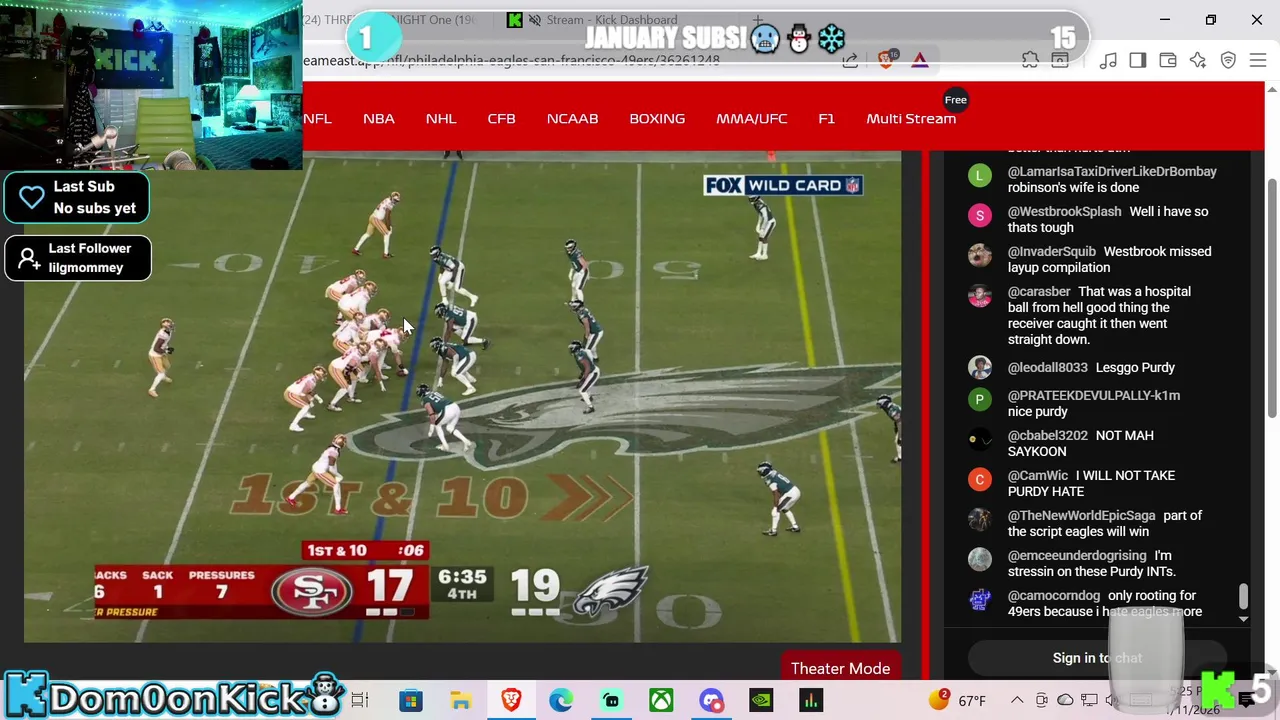The width and height of the screenshot is (1280, 720).
Task: Open the F1 category
Action: [x=826, y=118]
